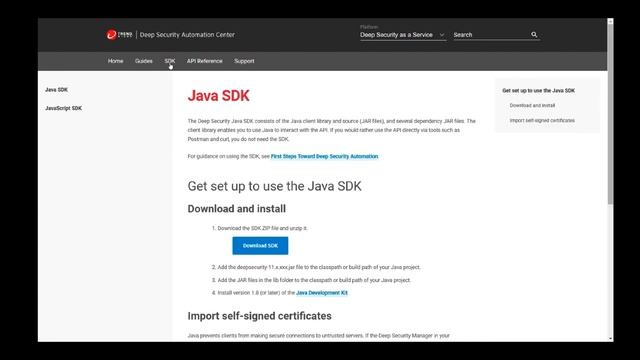The height and width of the screenshot is (360, 640).
Task: Select JavaScript SDK in the sidebar
Action: coord(63,108)
